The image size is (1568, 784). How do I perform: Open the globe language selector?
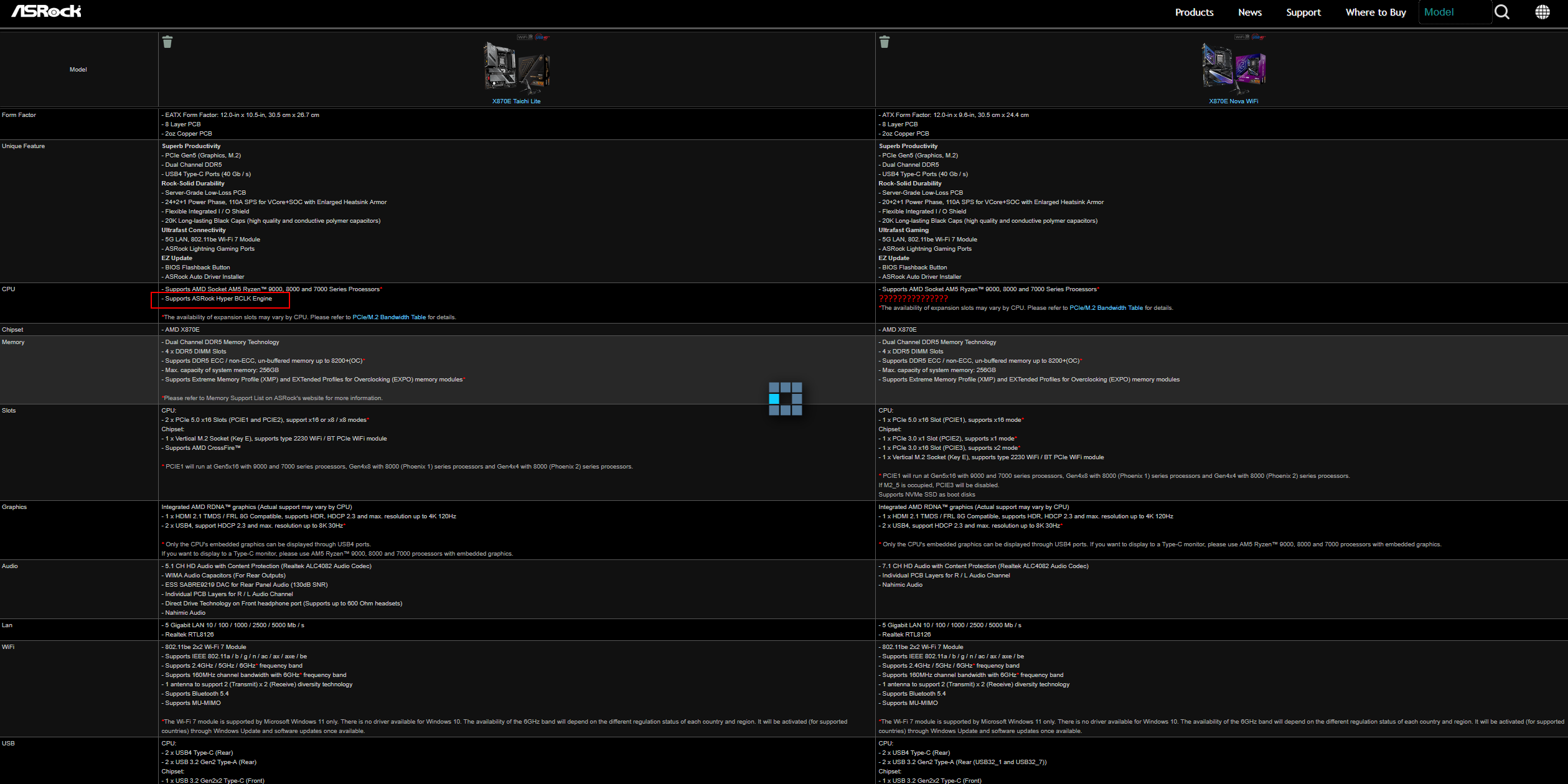click(1542, 12)
